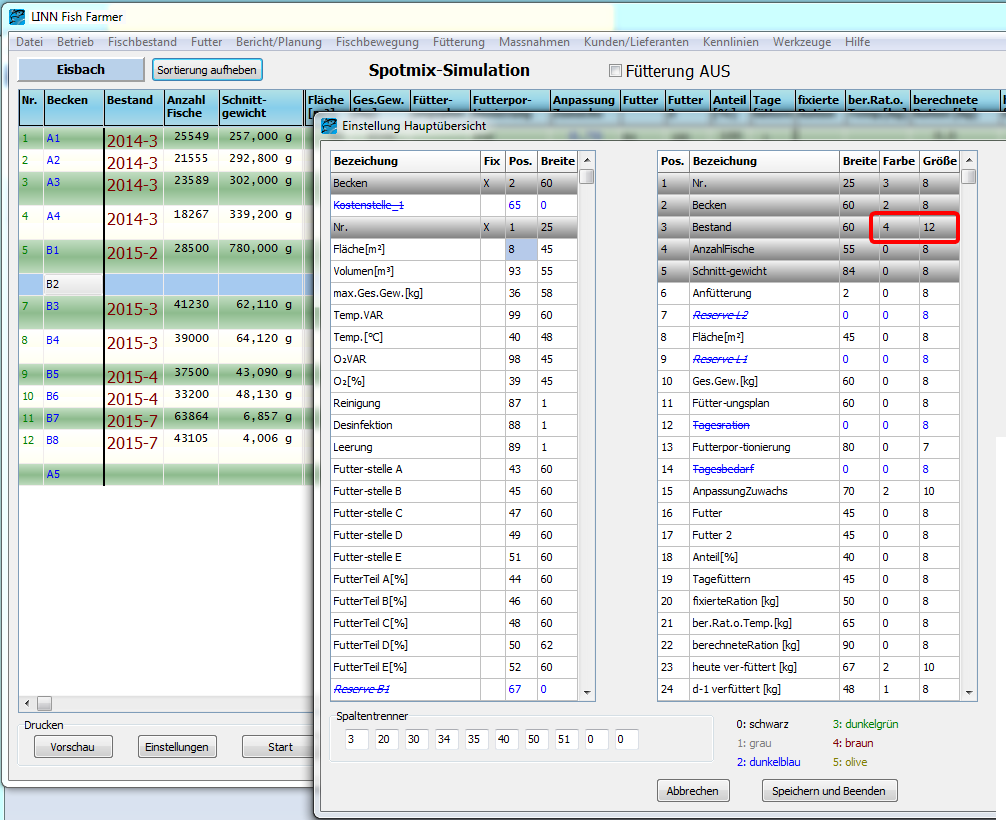Click the Spaltentrenner field with value 20

pyautogui.click(x=387, y=739)
